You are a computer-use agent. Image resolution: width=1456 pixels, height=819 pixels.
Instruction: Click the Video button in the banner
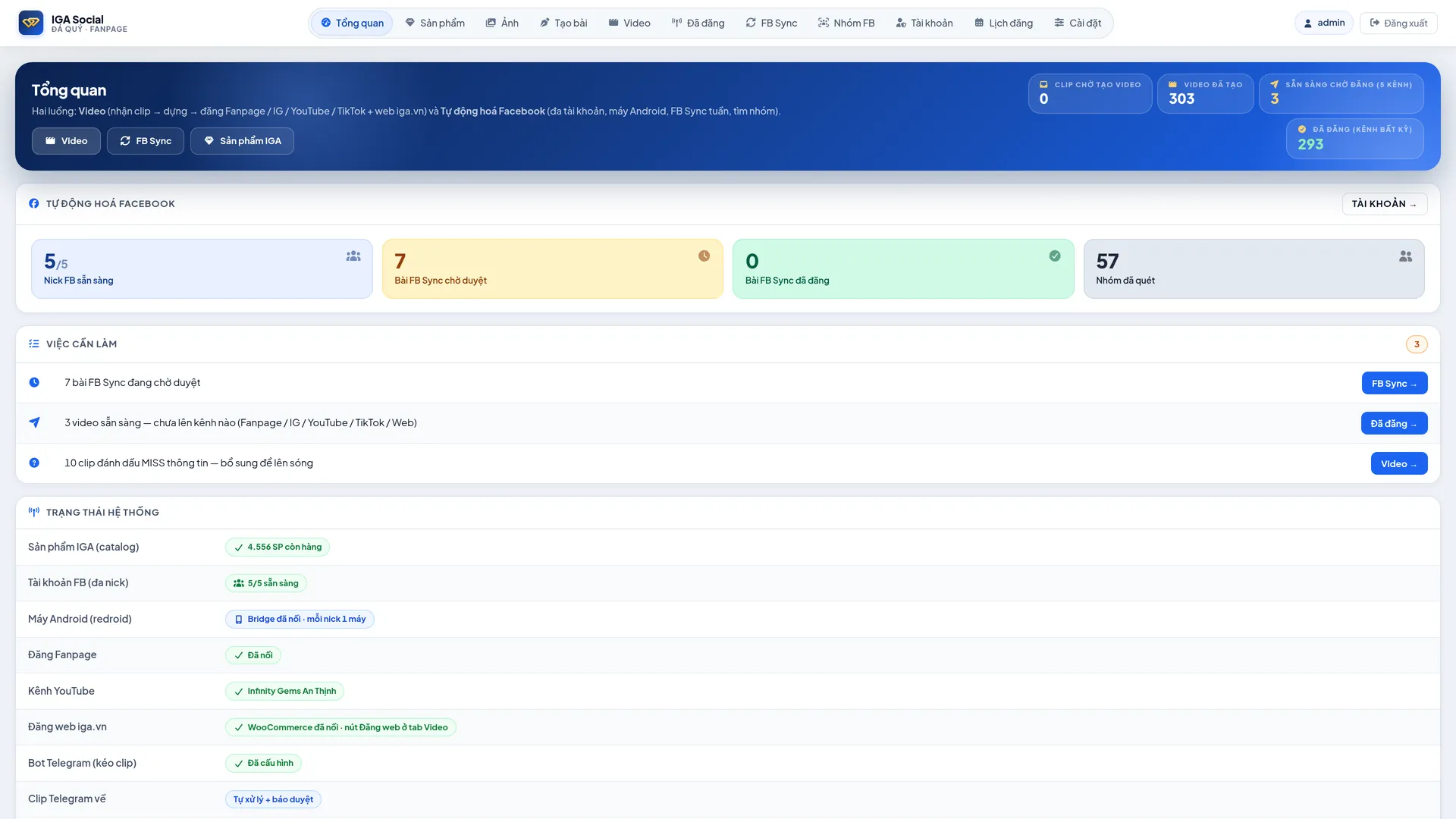point(66,141)
